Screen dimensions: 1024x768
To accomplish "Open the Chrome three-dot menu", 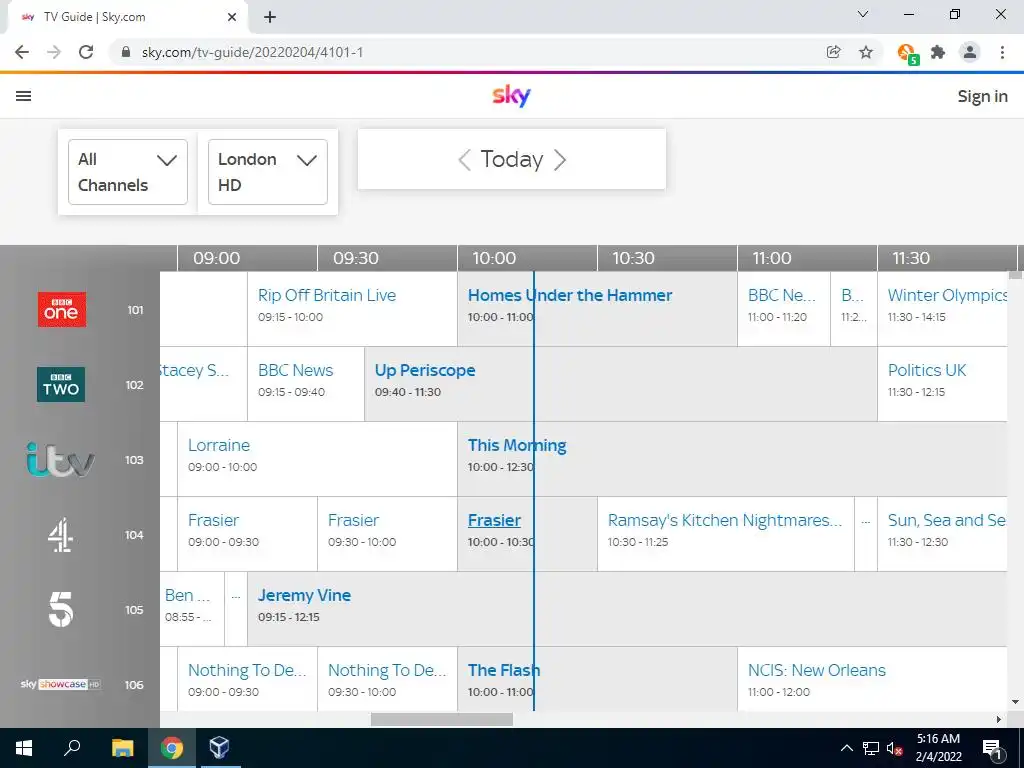I will [1002, 52].
